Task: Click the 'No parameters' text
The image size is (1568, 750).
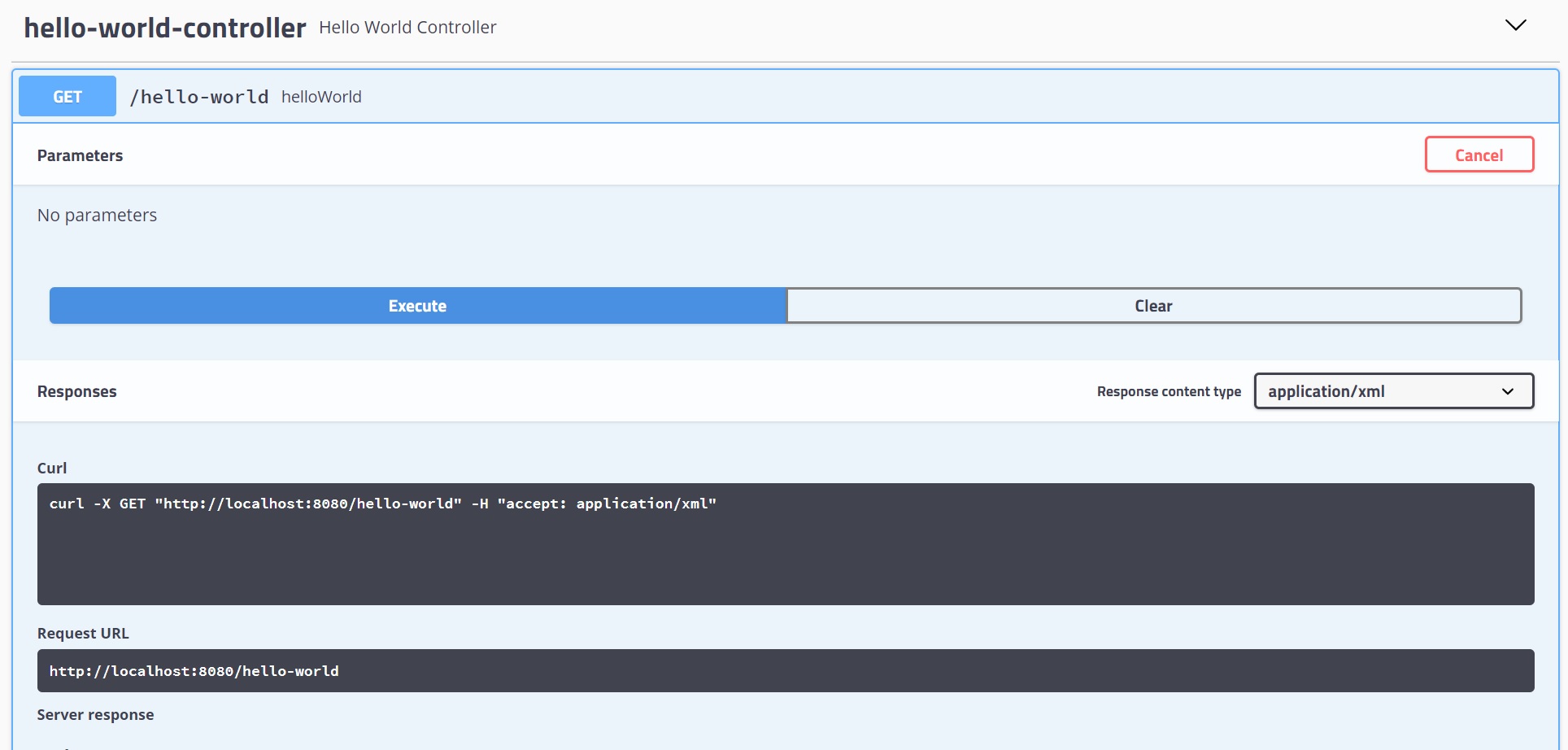Action: click(x=97, y=215)
